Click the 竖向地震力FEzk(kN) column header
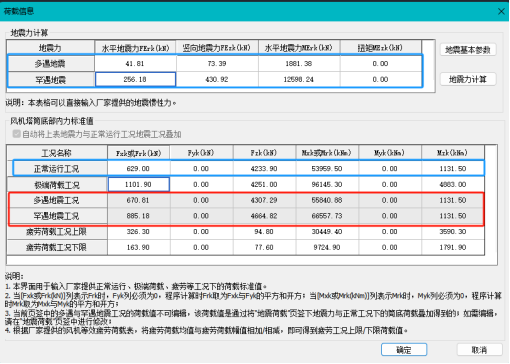 coord(217,48)
